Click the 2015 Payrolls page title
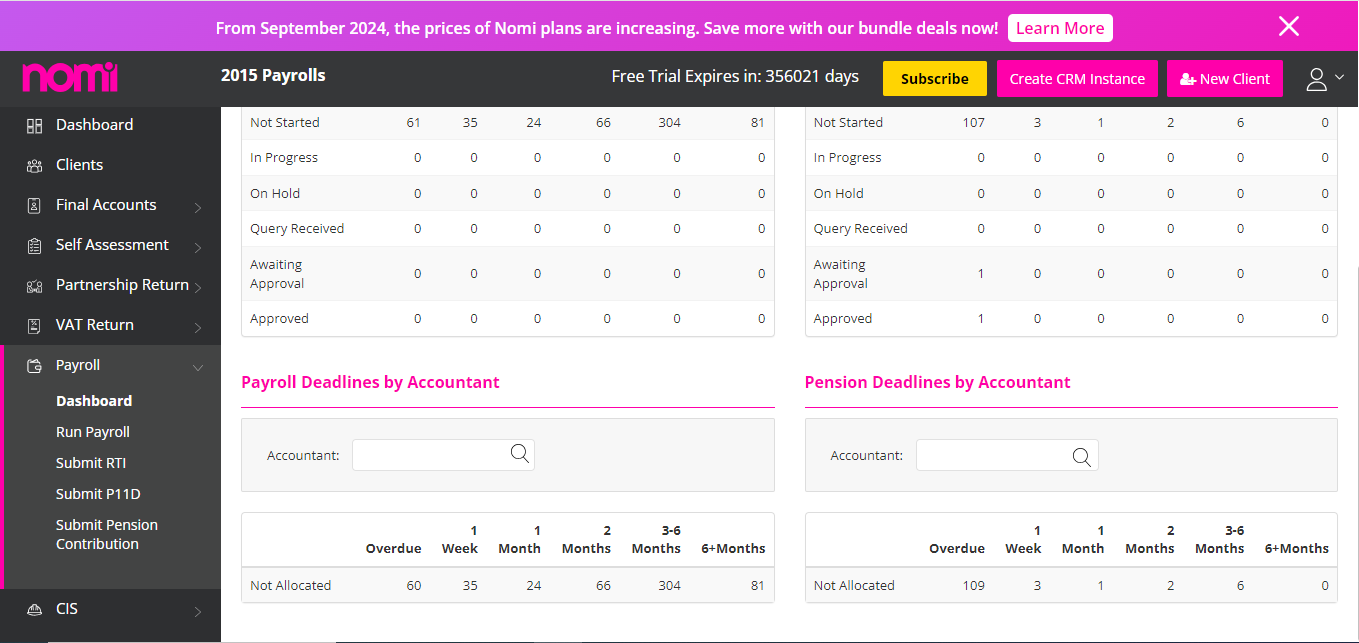Image resolution: width=1359 pixels, height=643 pixels. tap(273, 76)
